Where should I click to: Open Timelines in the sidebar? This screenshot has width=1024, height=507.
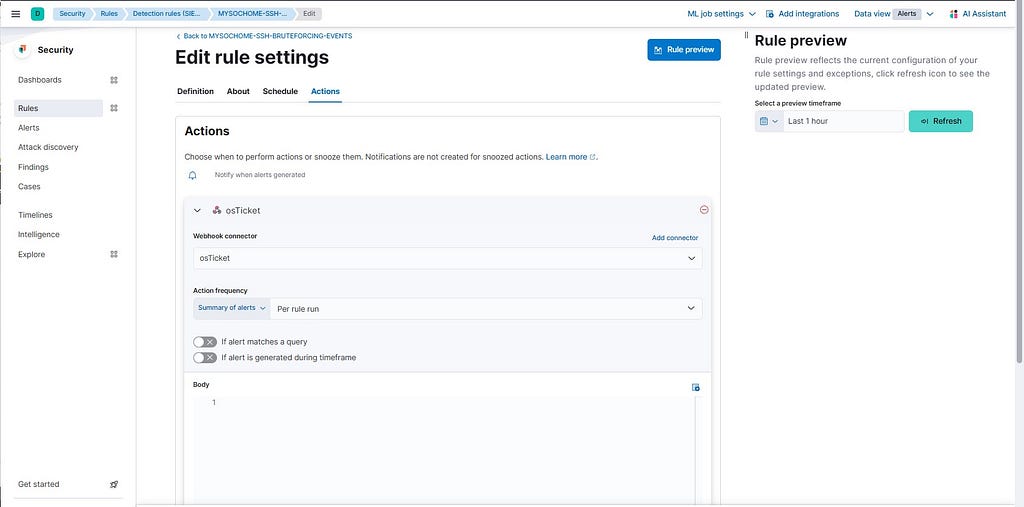[x=35, y=215]
